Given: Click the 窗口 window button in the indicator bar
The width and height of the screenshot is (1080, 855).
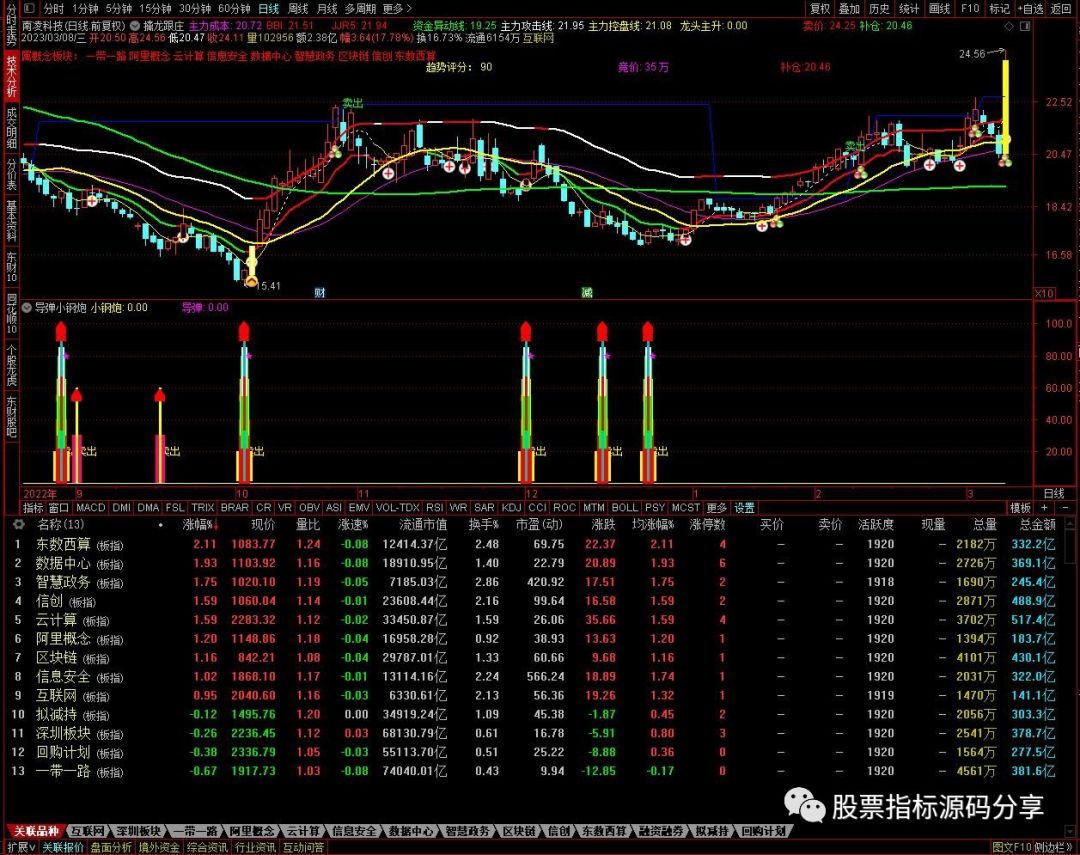Looking at the screenshot, I should [x=59, y=508].
